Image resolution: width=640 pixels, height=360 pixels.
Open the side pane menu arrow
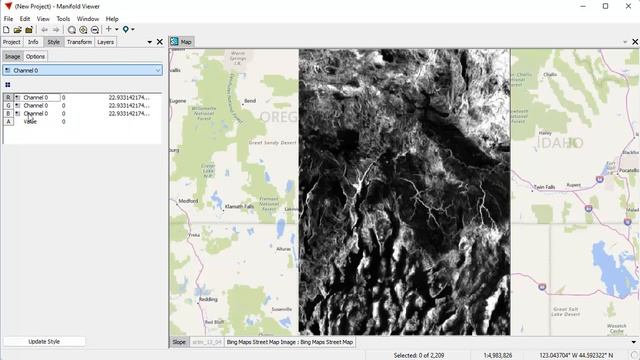point(149,42)
